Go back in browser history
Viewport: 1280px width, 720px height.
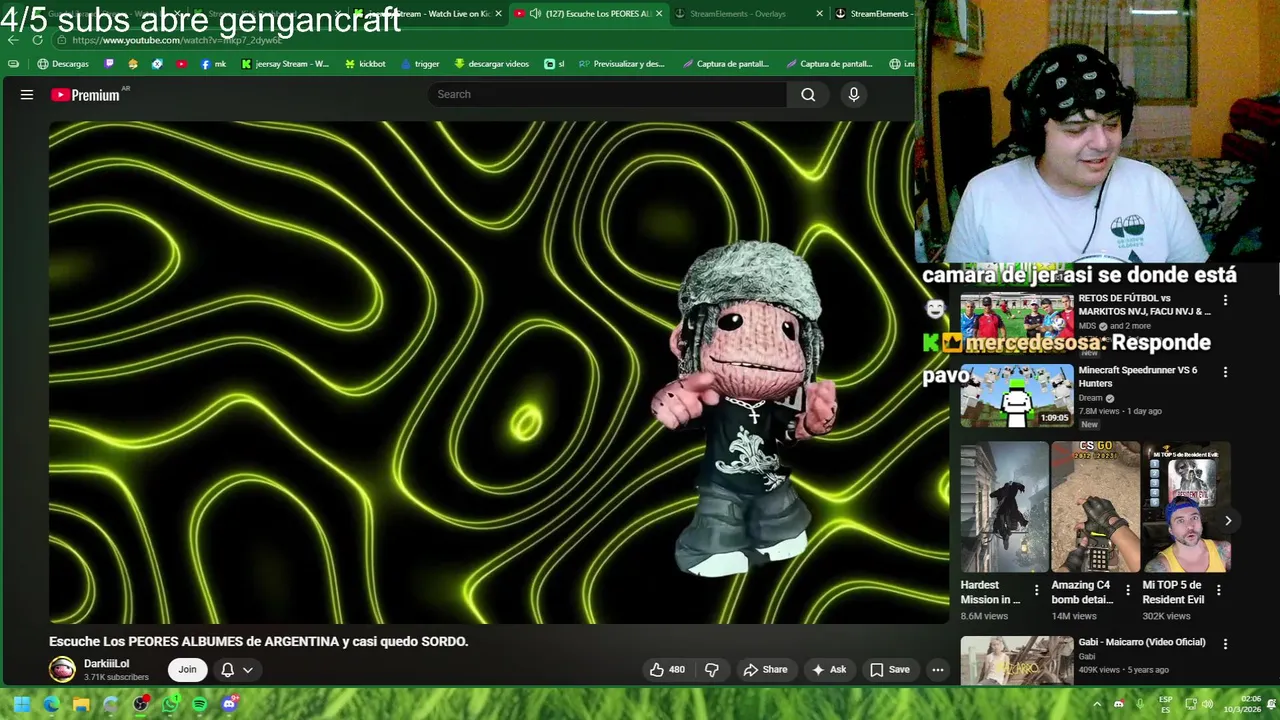[x=13, y=40]
